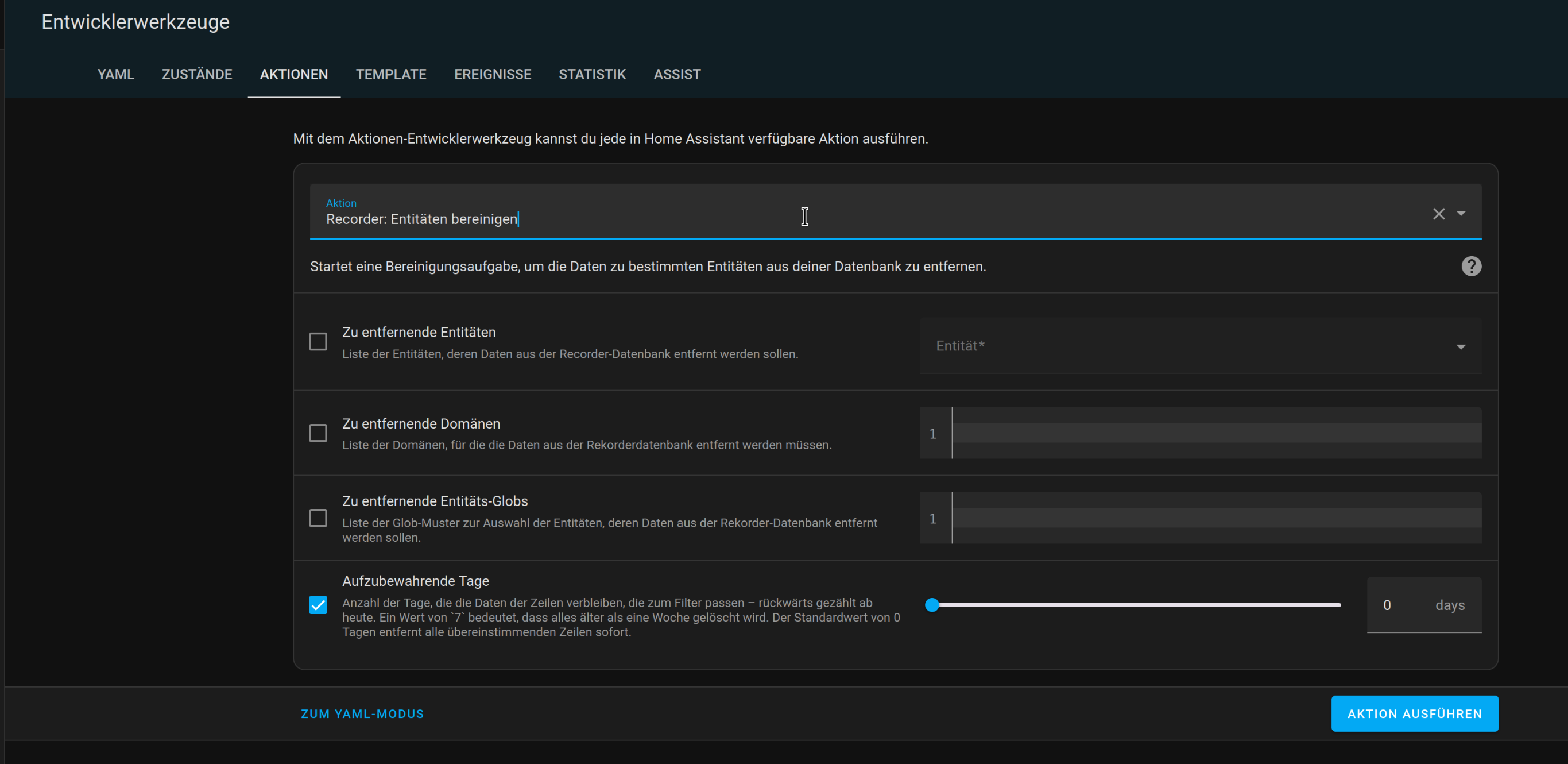Viewport: 1568px width, 764px height.
Task: Open the help question mark icon
Action: [1471, 266]
